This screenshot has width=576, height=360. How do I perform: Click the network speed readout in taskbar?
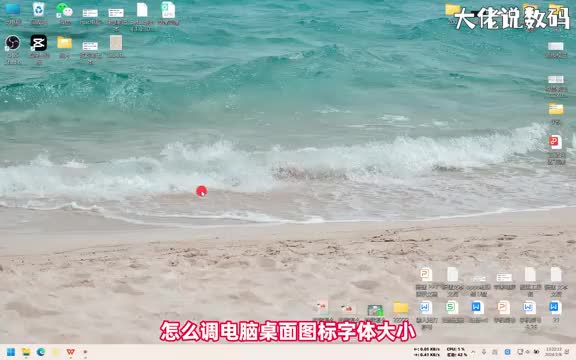point(426,352)
